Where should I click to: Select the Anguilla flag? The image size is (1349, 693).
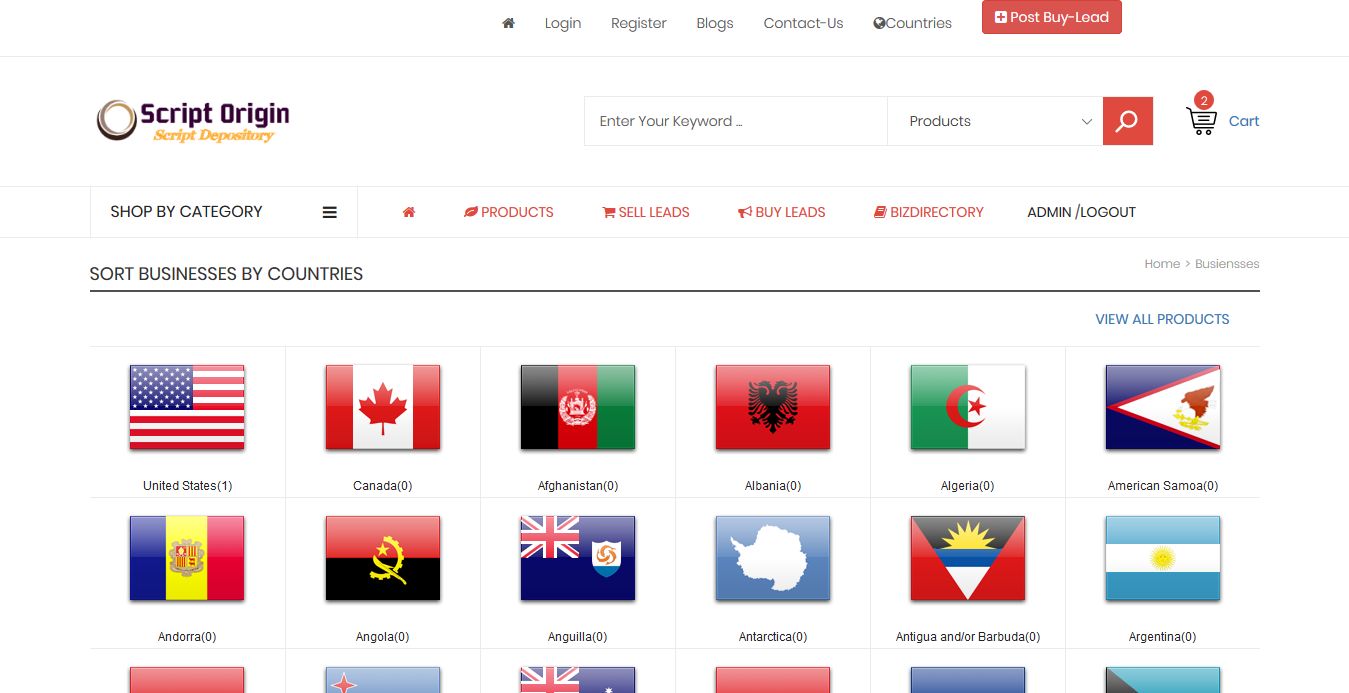tap(578, 558)
